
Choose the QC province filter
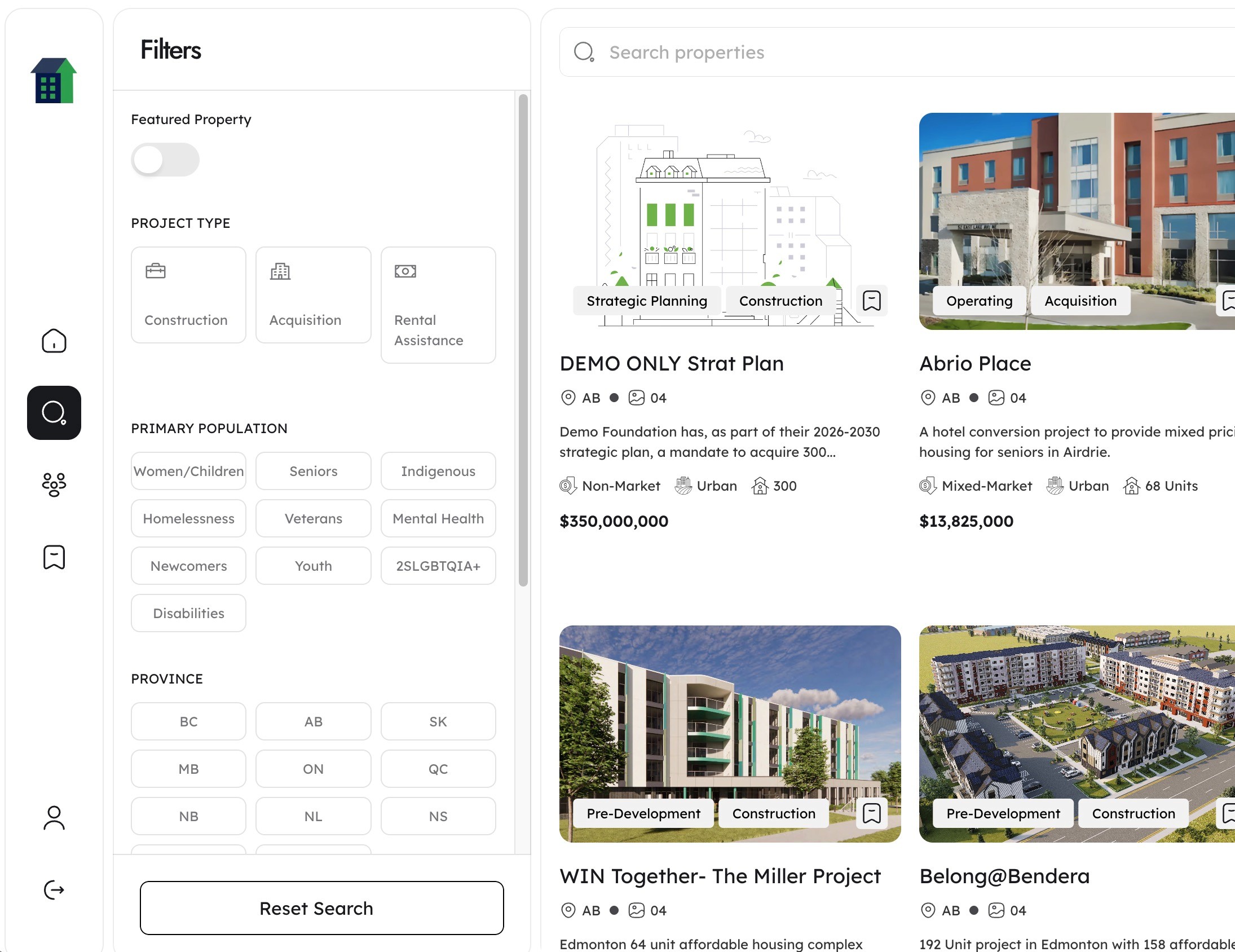438,769
